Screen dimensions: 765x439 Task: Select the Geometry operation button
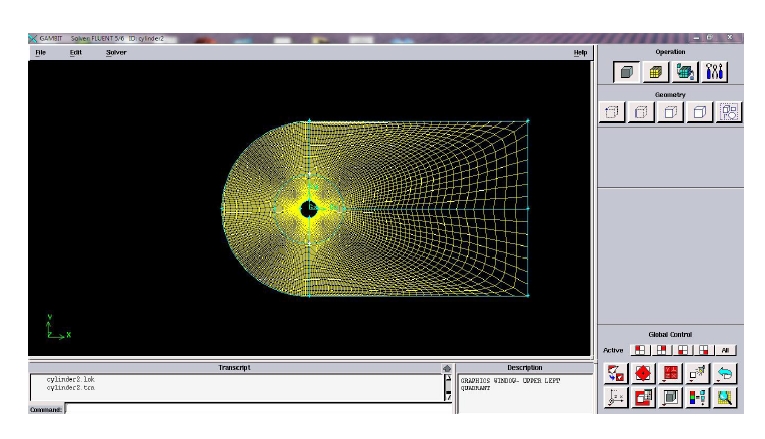(625, 72)
